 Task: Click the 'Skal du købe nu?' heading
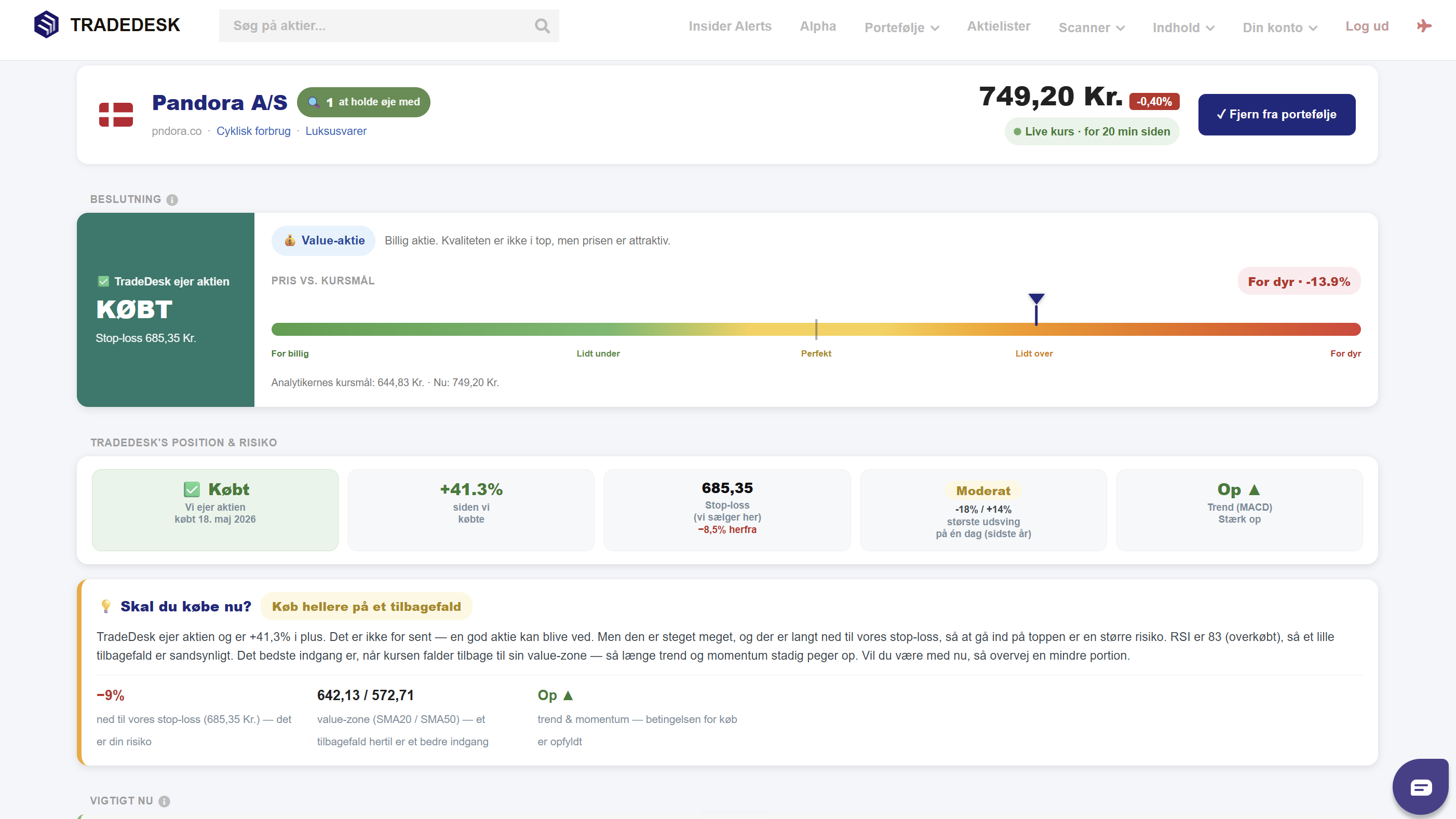point(185,607)
